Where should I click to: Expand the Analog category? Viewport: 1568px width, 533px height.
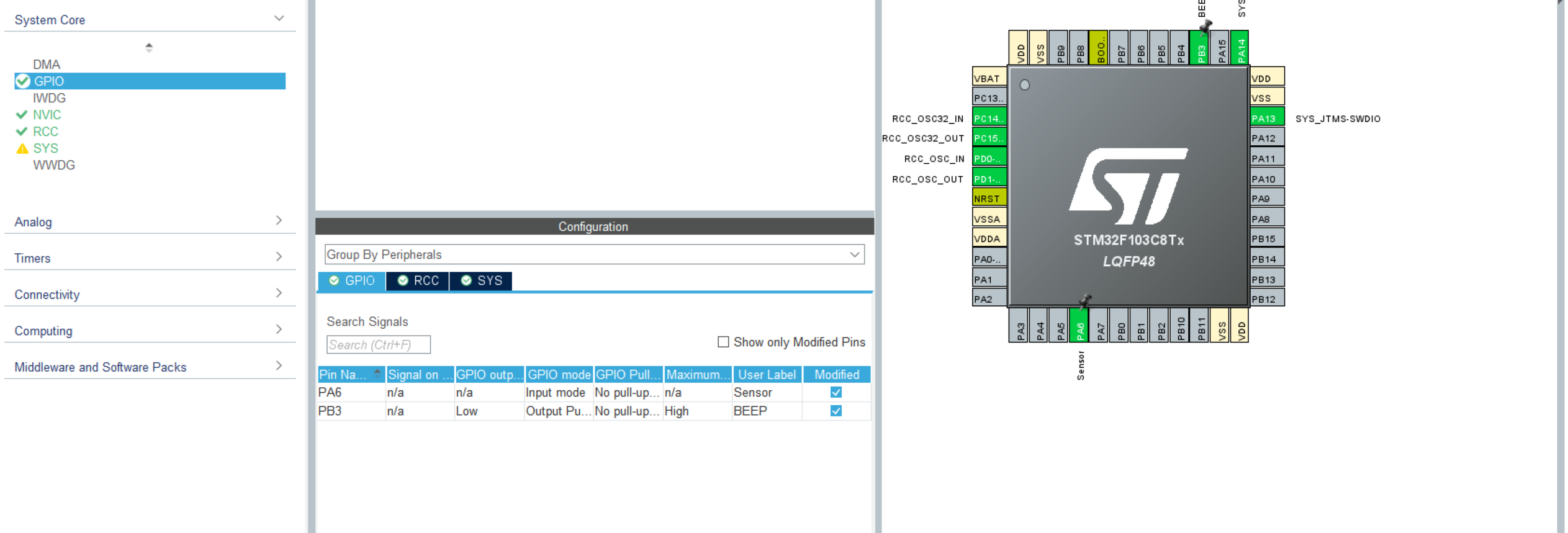[279, 221]
